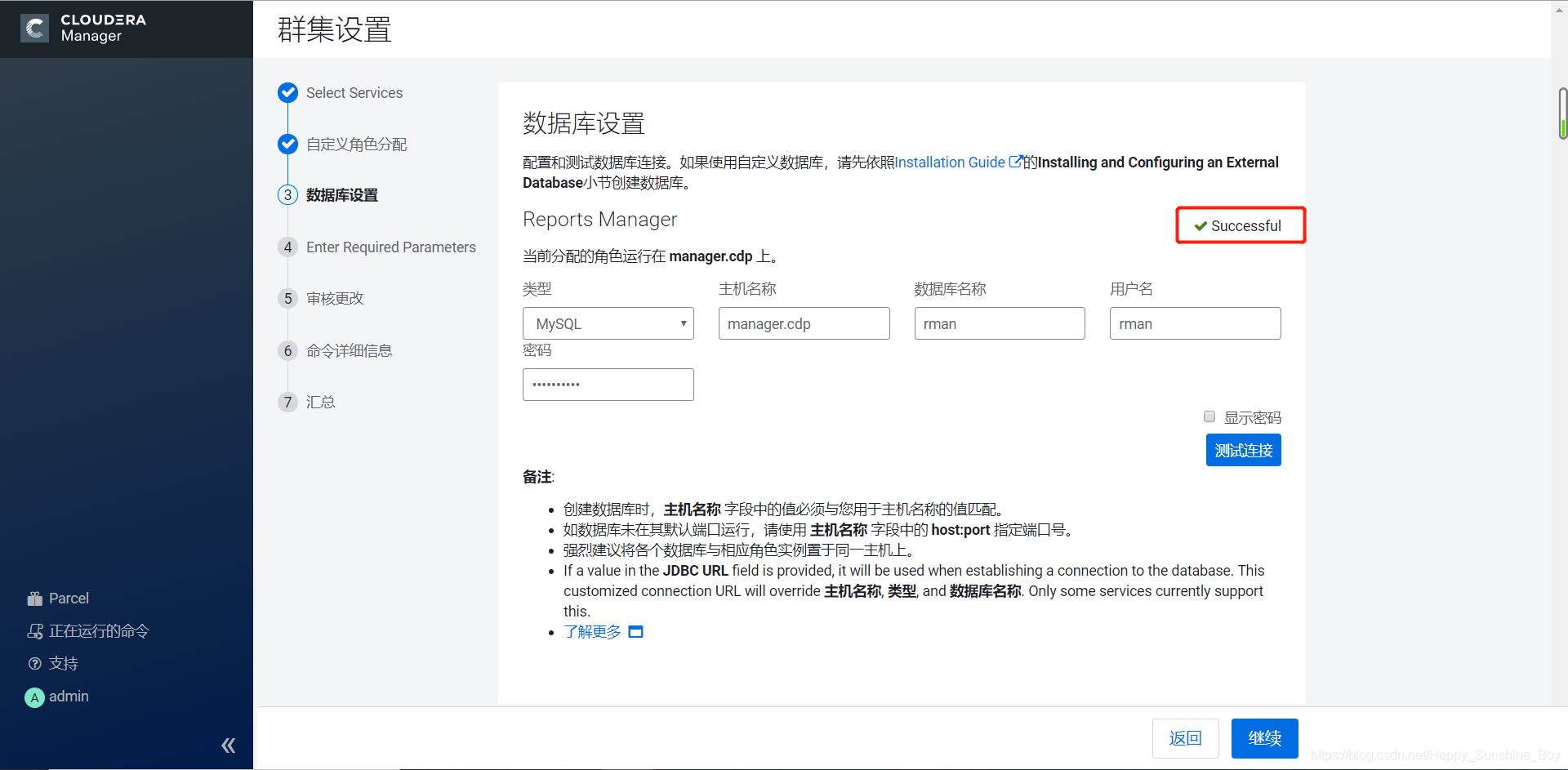Open the MySQL database type dropdown

pos(684,323)
